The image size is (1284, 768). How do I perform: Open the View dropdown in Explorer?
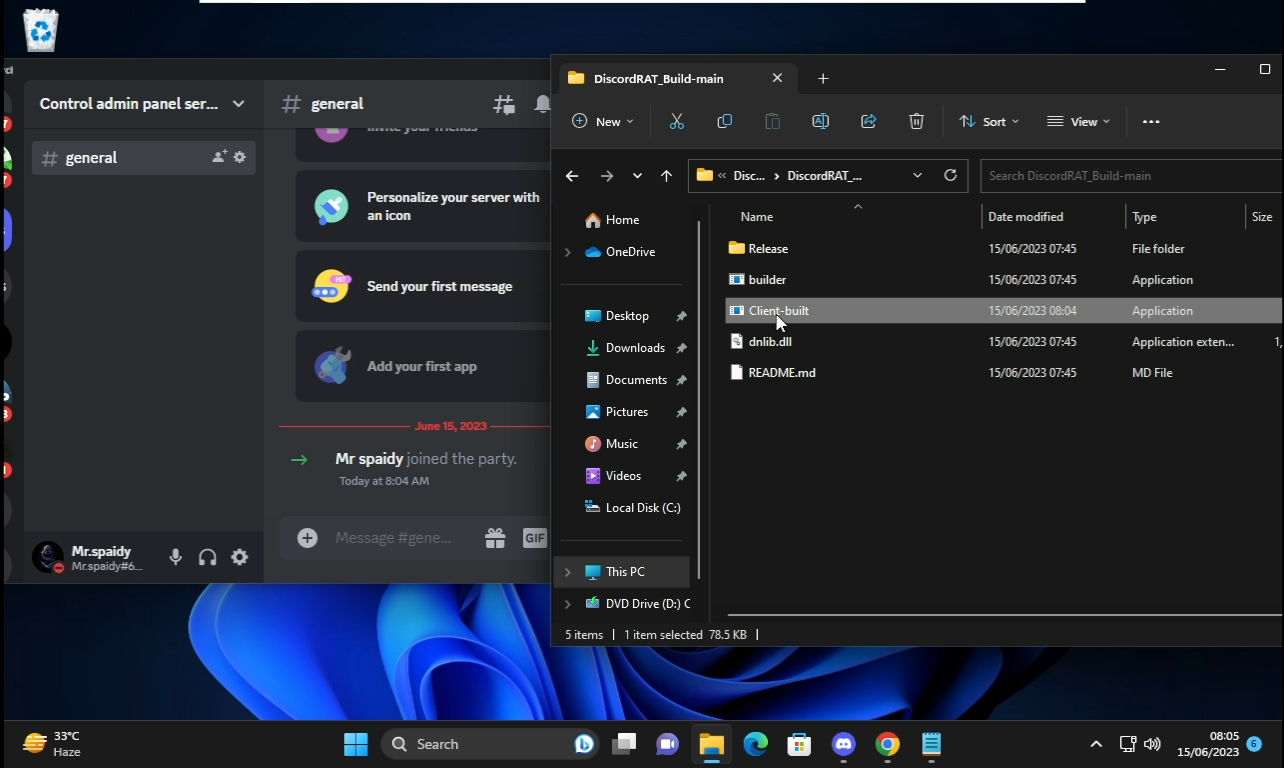tap(1078, 121)
